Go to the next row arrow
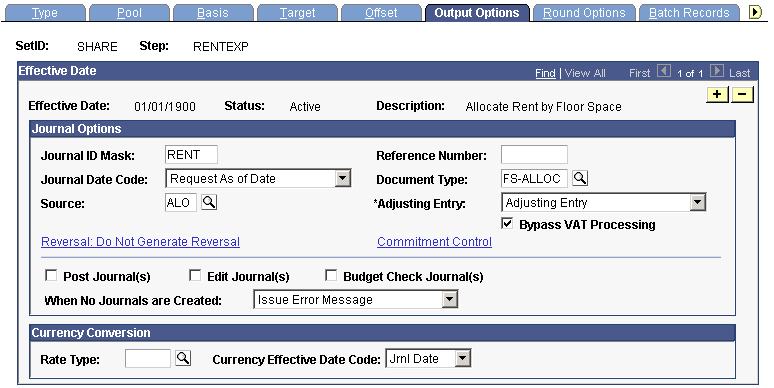The image size is (774, 388). tap(717, 72)
